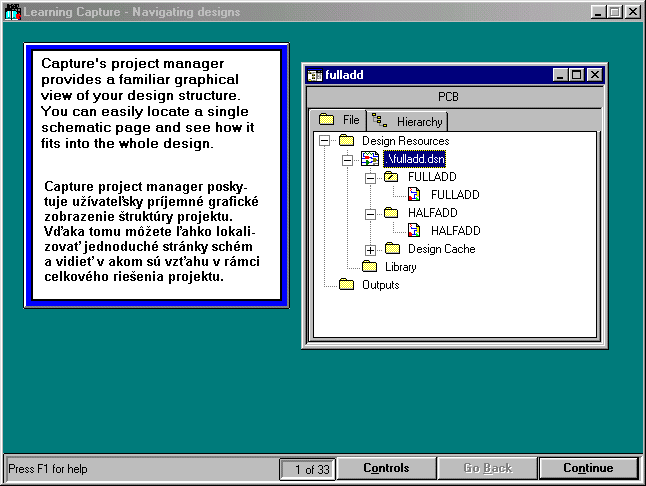This screenshot has height=486, width=646.
Task: Click the Library folder icon
Action: [369, 267]
